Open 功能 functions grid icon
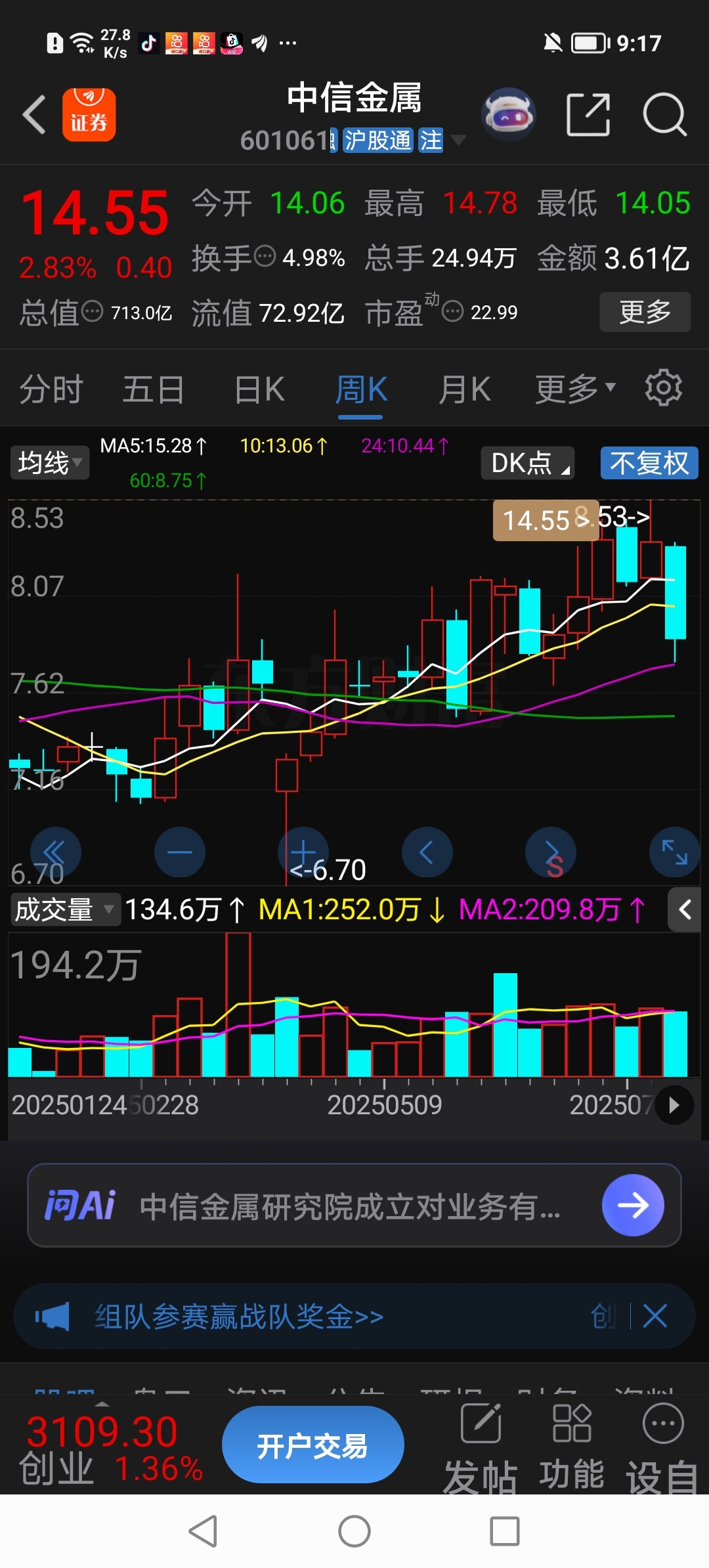The height and width of the screenshot is (1568, 709). tap(572, 1424)
